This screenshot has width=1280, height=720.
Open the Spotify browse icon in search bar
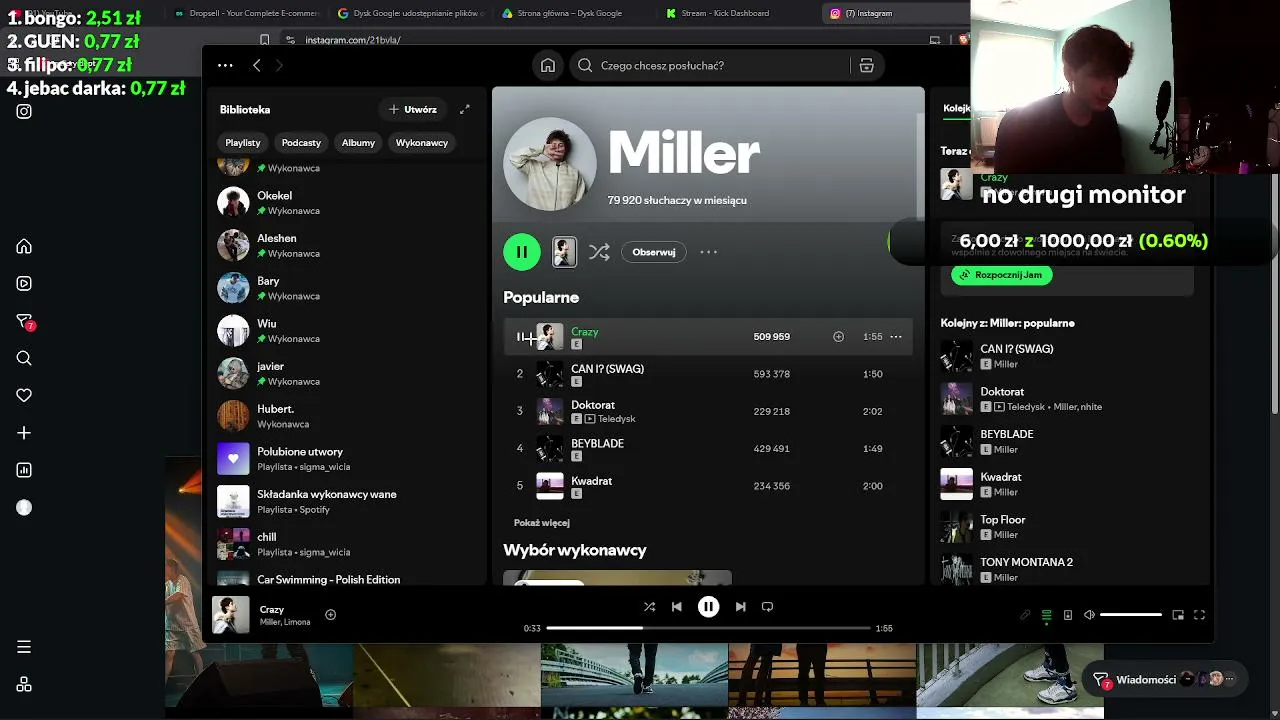(866, 65)
